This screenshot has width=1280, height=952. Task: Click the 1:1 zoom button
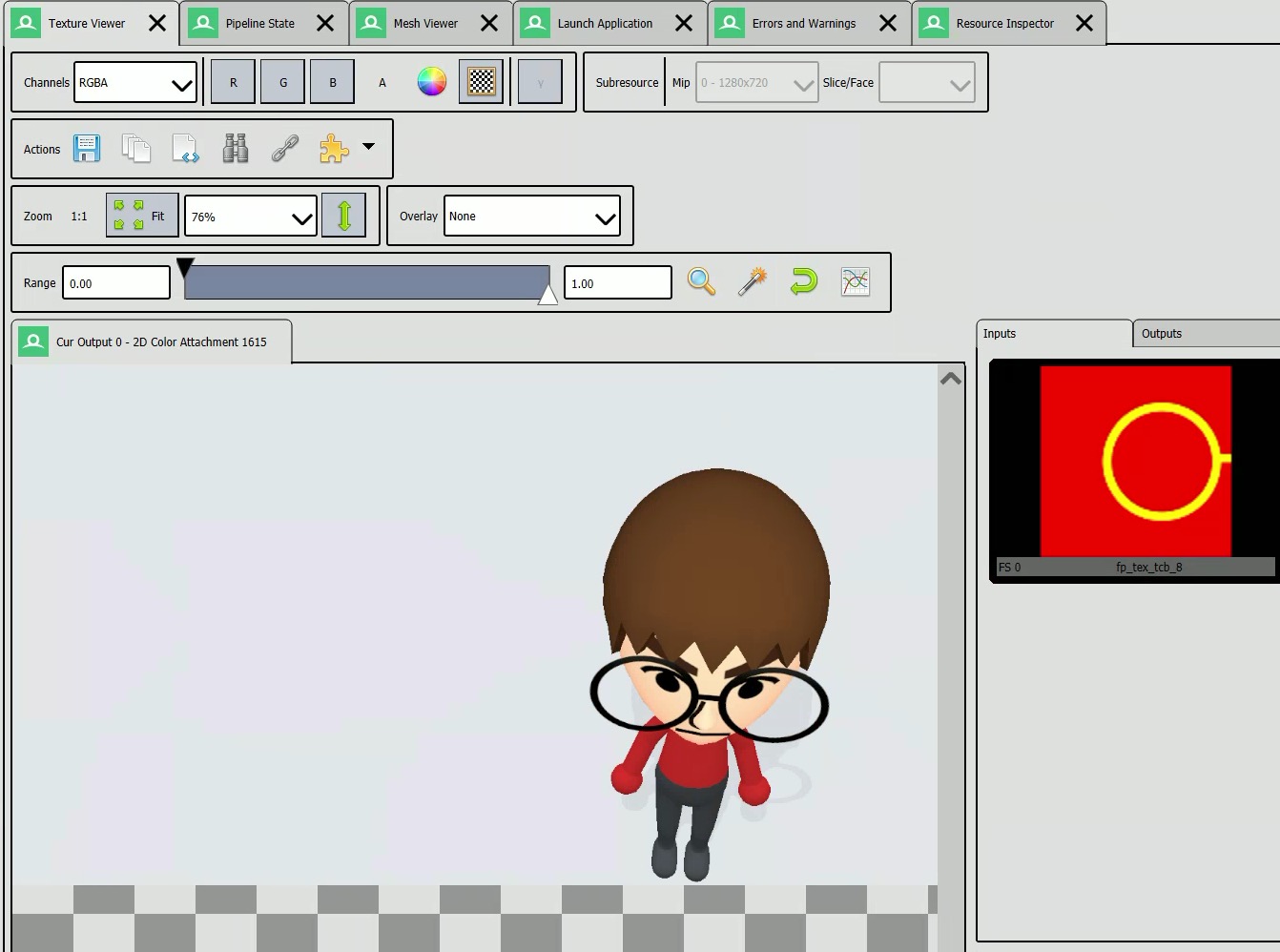(79, 217)
